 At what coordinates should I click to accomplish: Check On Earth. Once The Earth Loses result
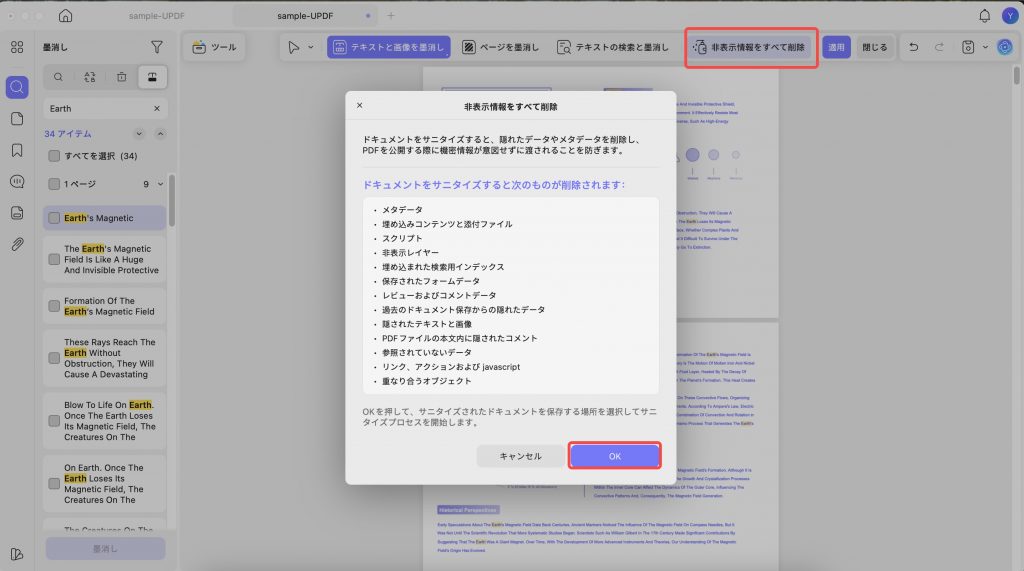pos(54,483)
